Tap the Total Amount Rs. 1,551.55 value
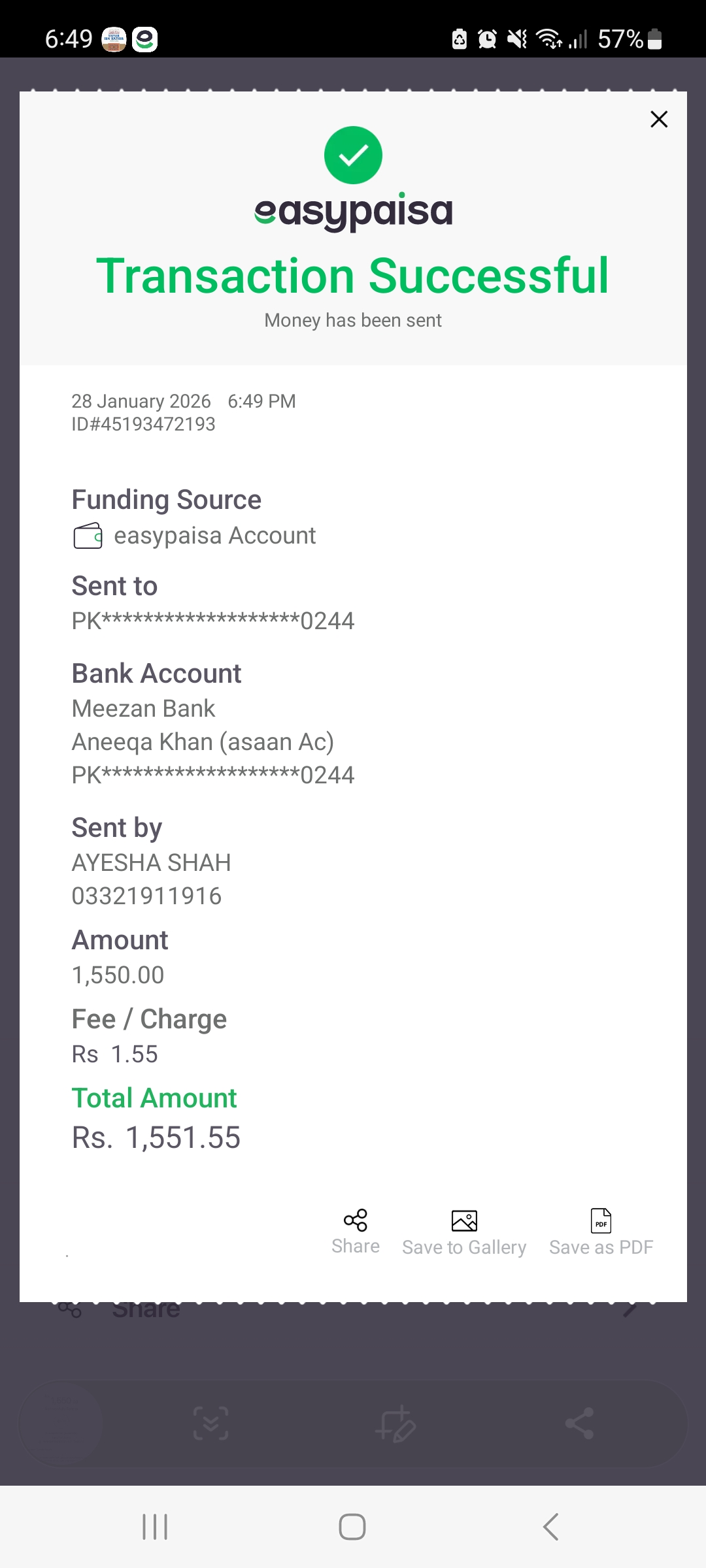 [x=156, y=1138]
